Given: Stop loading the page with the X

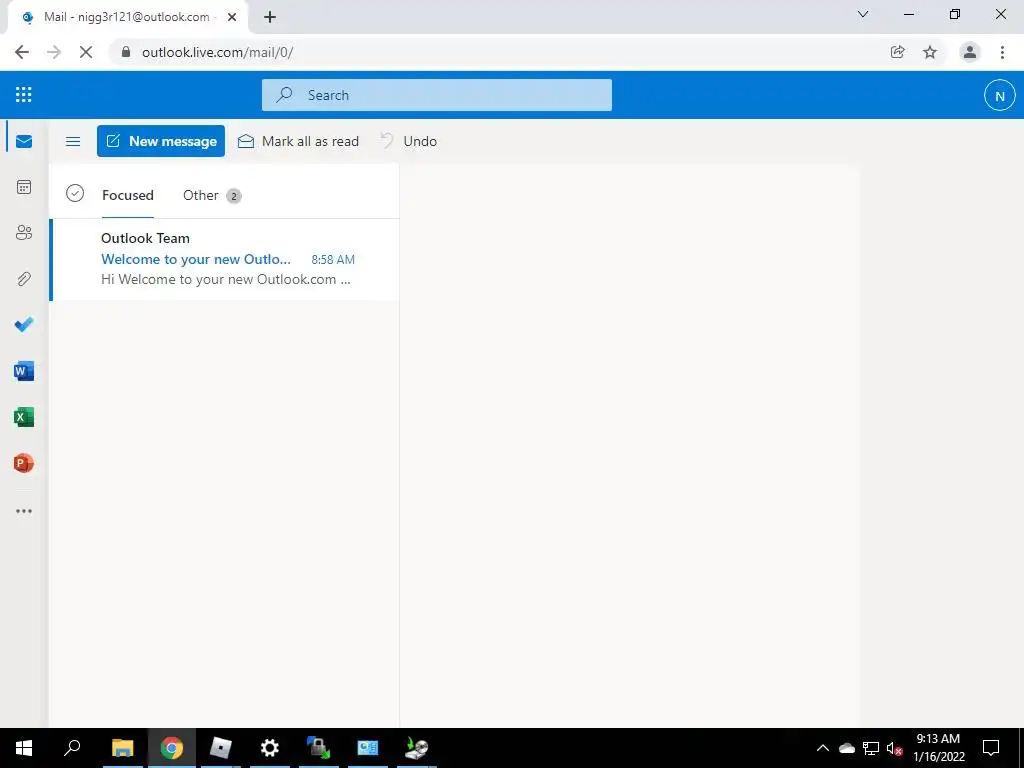Looking at the screenshot, I should tap(86, 52).
